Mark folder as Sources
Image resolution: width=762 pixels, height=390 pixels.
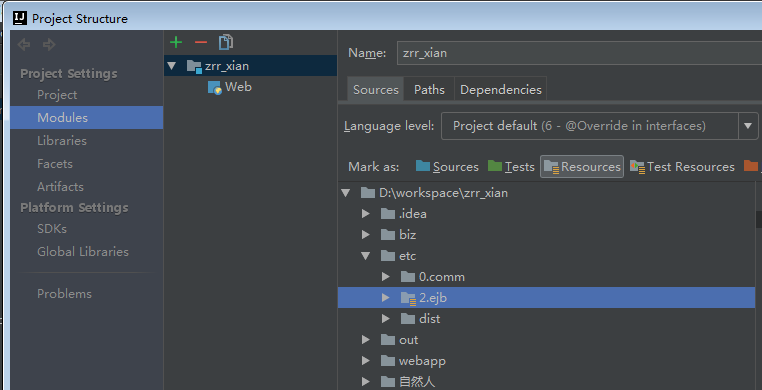pos(448,167)
